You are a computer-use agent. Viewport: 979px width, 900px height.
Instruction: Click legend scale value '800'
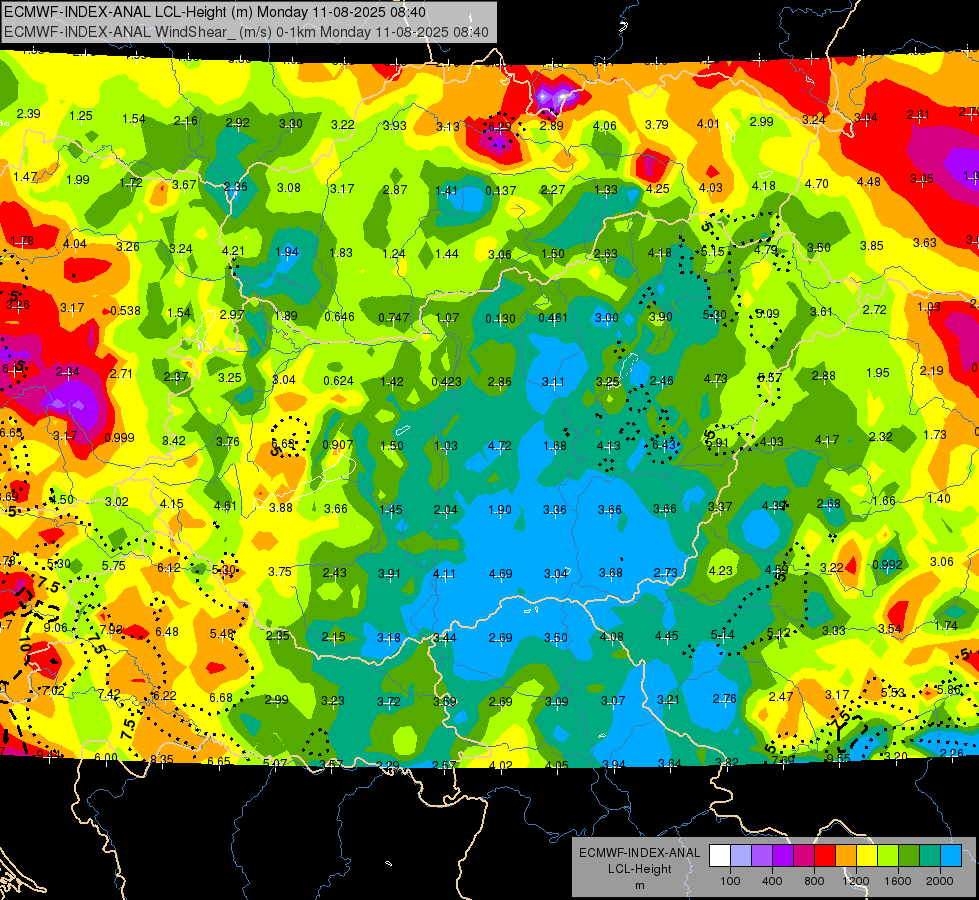coord(814,881)
